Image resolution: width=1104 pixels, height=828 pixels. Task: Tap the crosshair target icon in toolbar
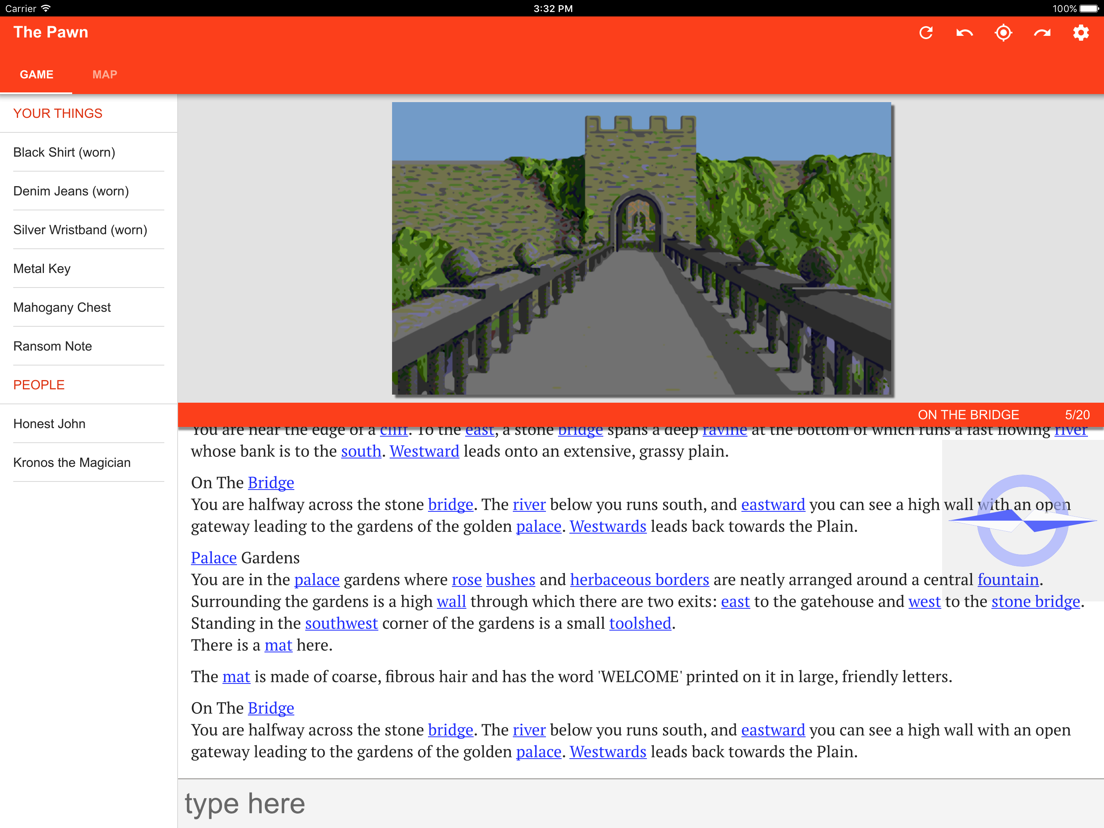coord(1003,33)
